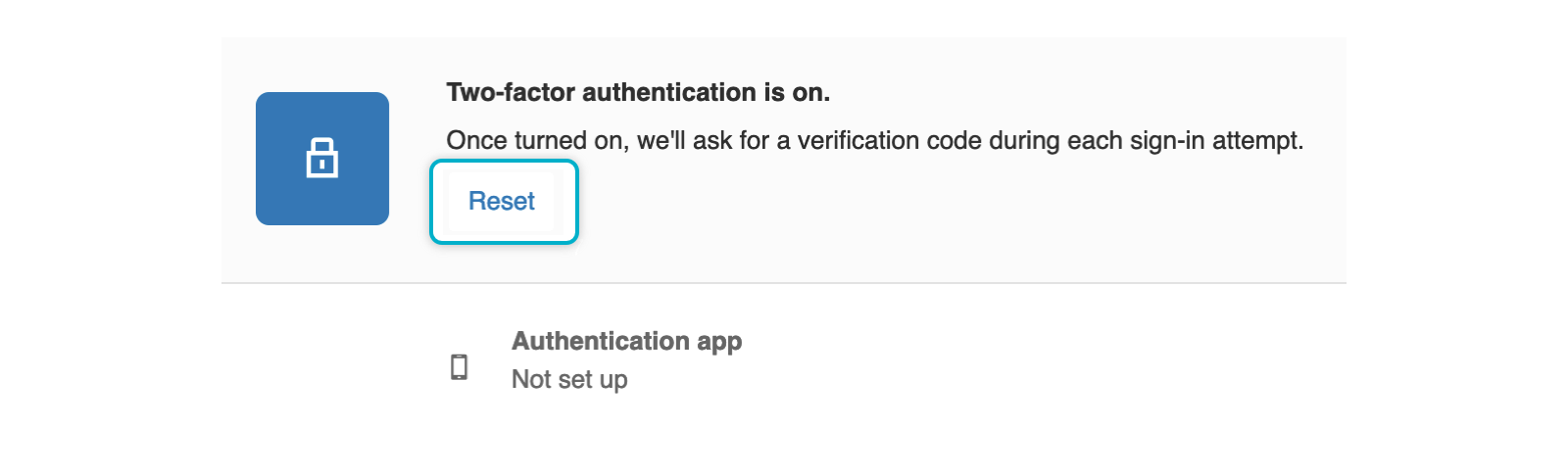Reset two-factor authentication
This screenshot has width=1568, height=476.
click(x=504, y=202)
